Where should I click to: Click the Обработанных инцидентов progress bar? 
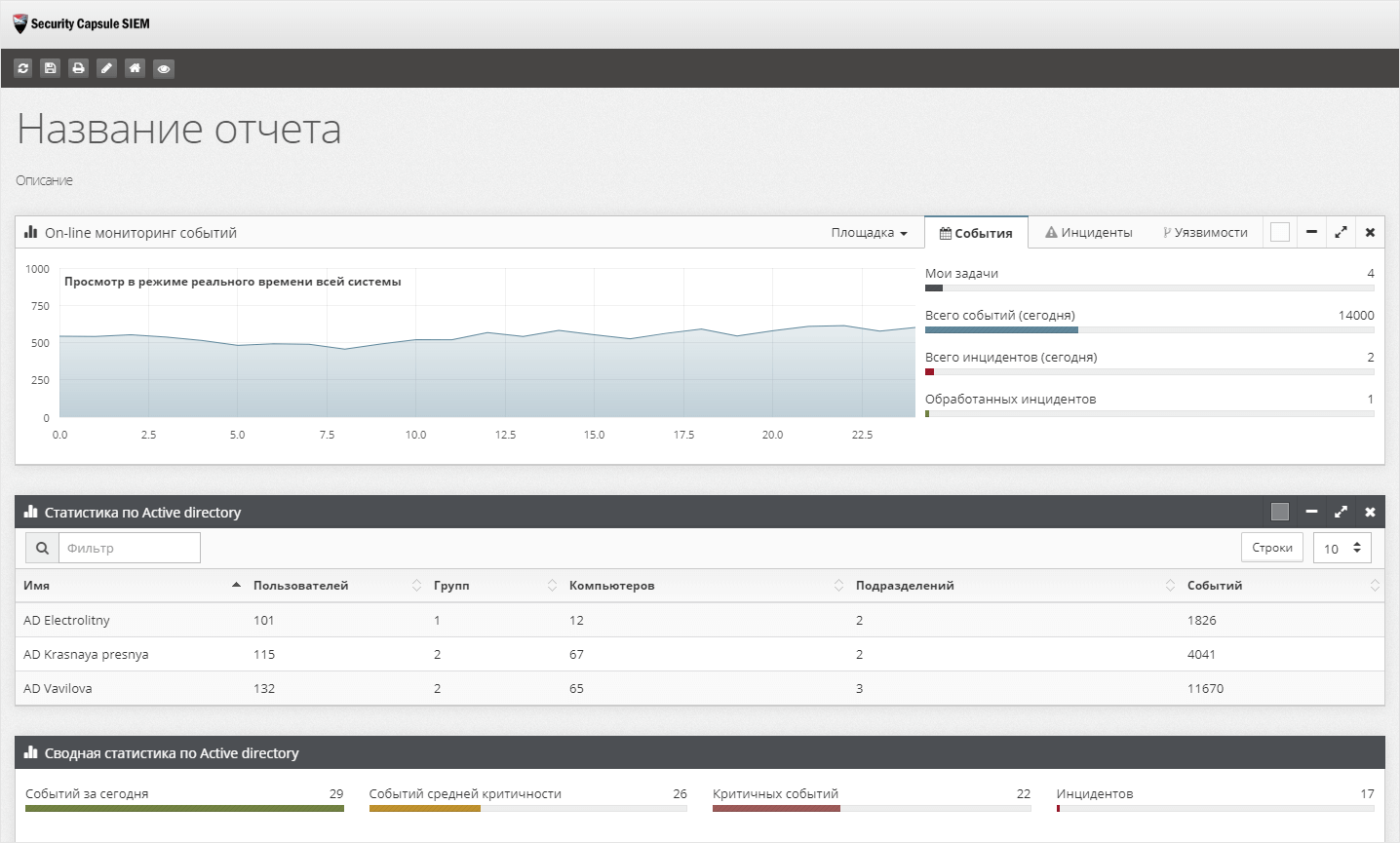(1149, 413)
